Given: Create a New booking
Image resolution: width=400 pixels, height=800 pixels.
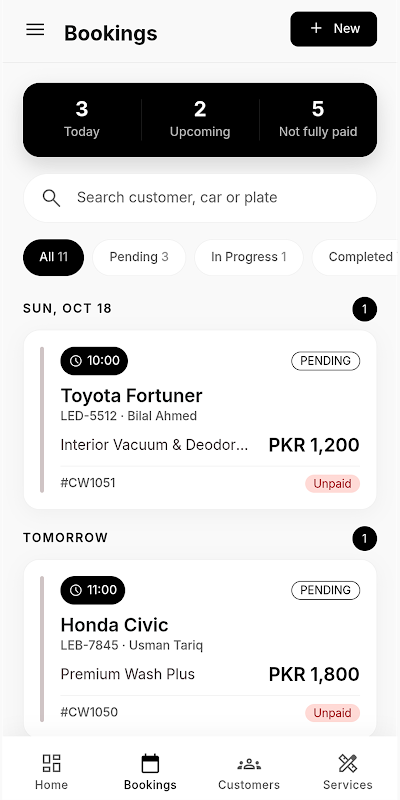Looking at the screenshot, I should point(334,29).
